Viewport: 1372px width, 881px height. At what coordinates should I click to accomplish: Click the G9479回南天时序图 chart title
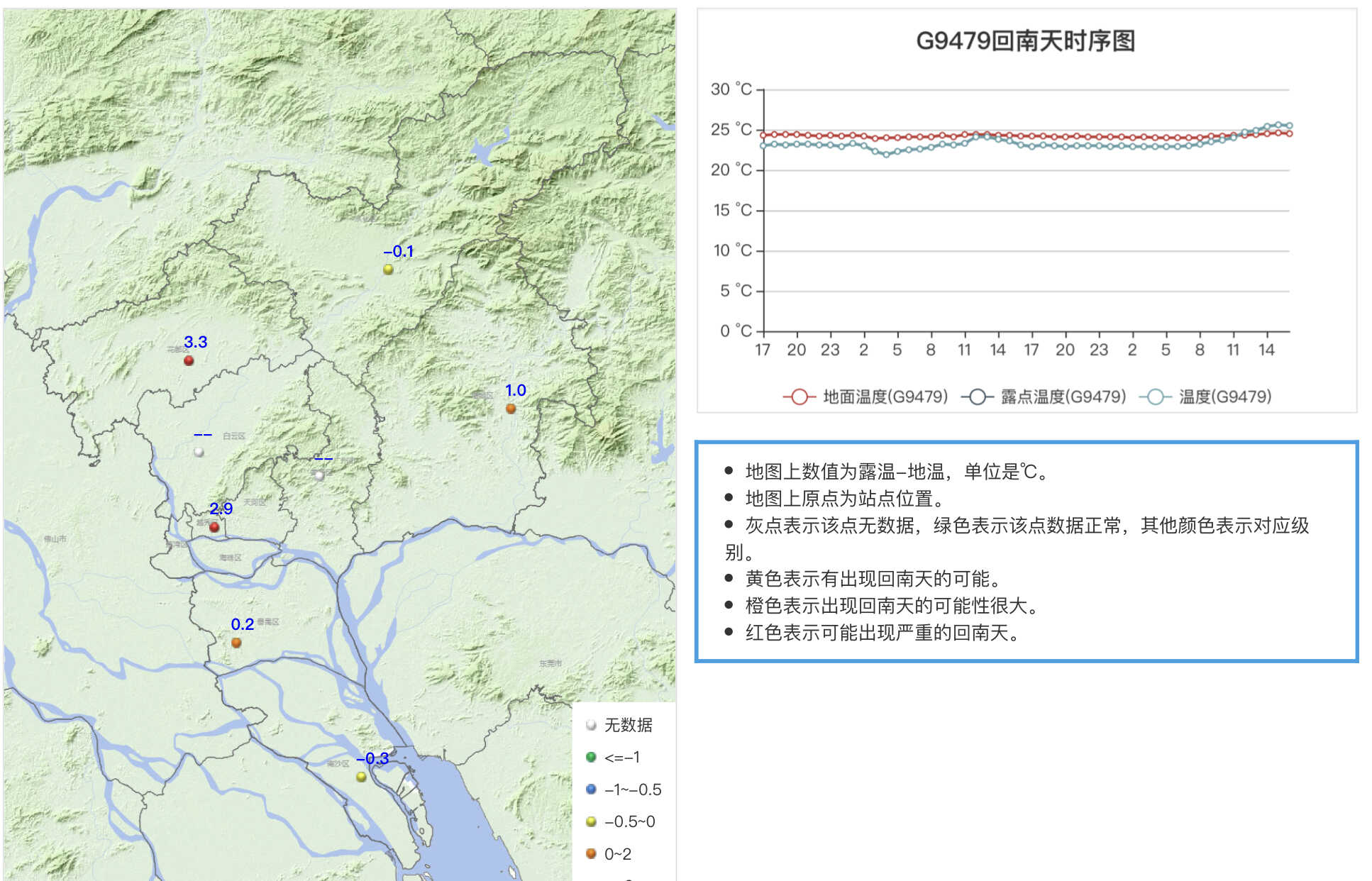click(1025, 41)
